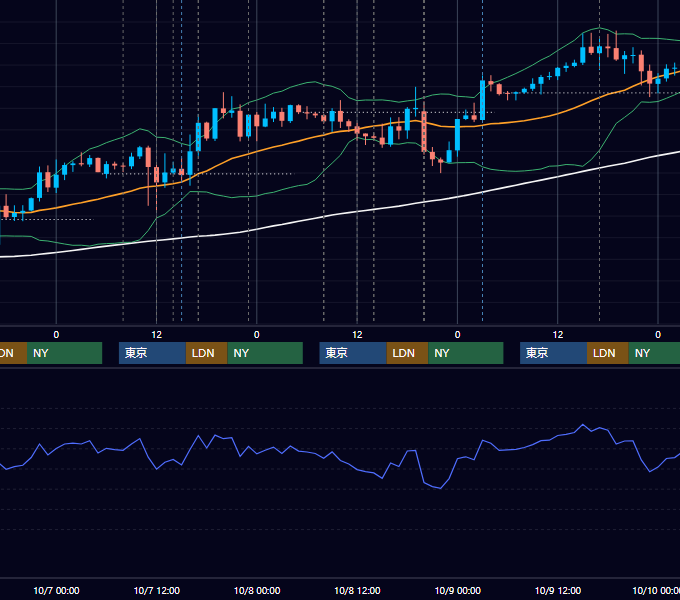Click the hour label 12 above 10/9 12:00

558,335
